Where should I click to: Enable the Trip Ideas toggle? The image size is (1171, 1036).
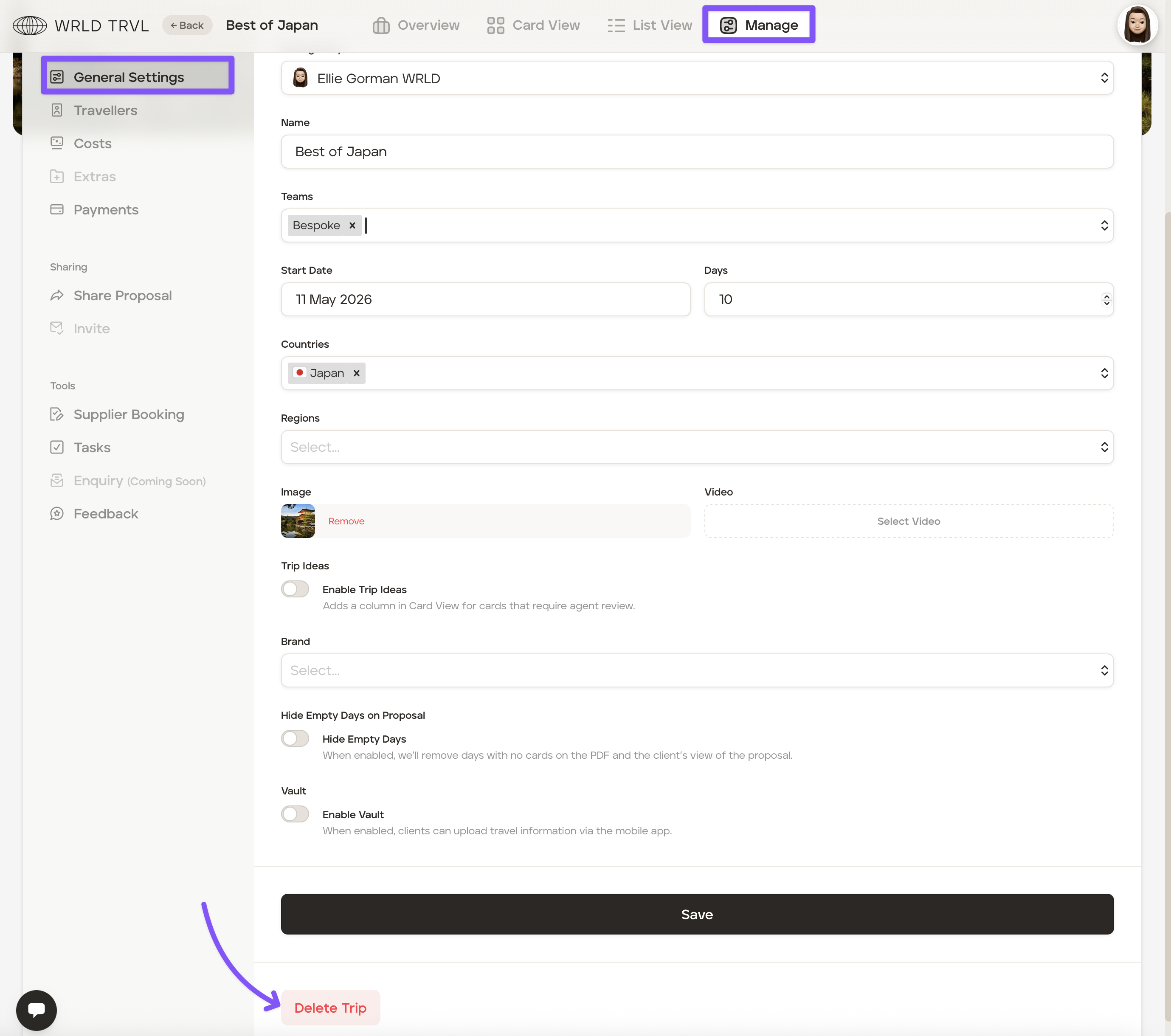[295, 589]
